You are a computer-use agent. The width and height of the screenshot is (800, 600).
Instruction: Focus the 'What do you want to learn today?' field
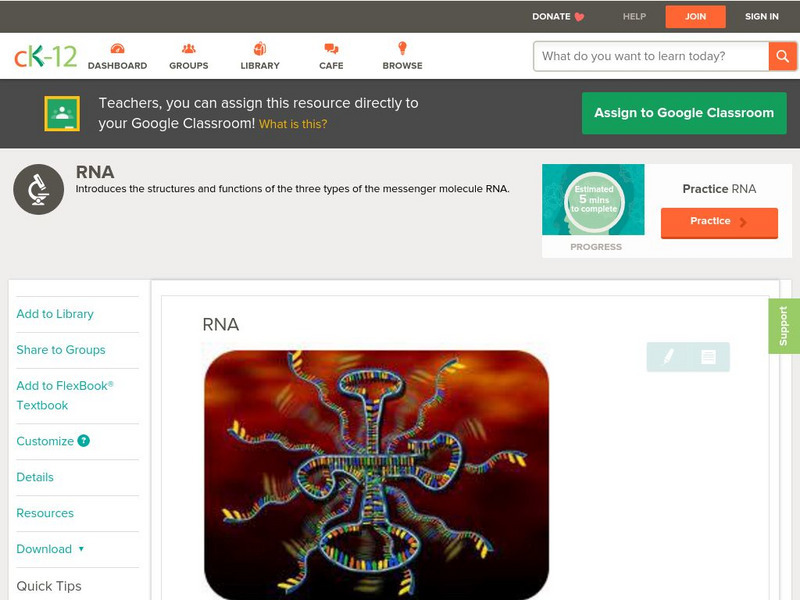coord(651,56)
